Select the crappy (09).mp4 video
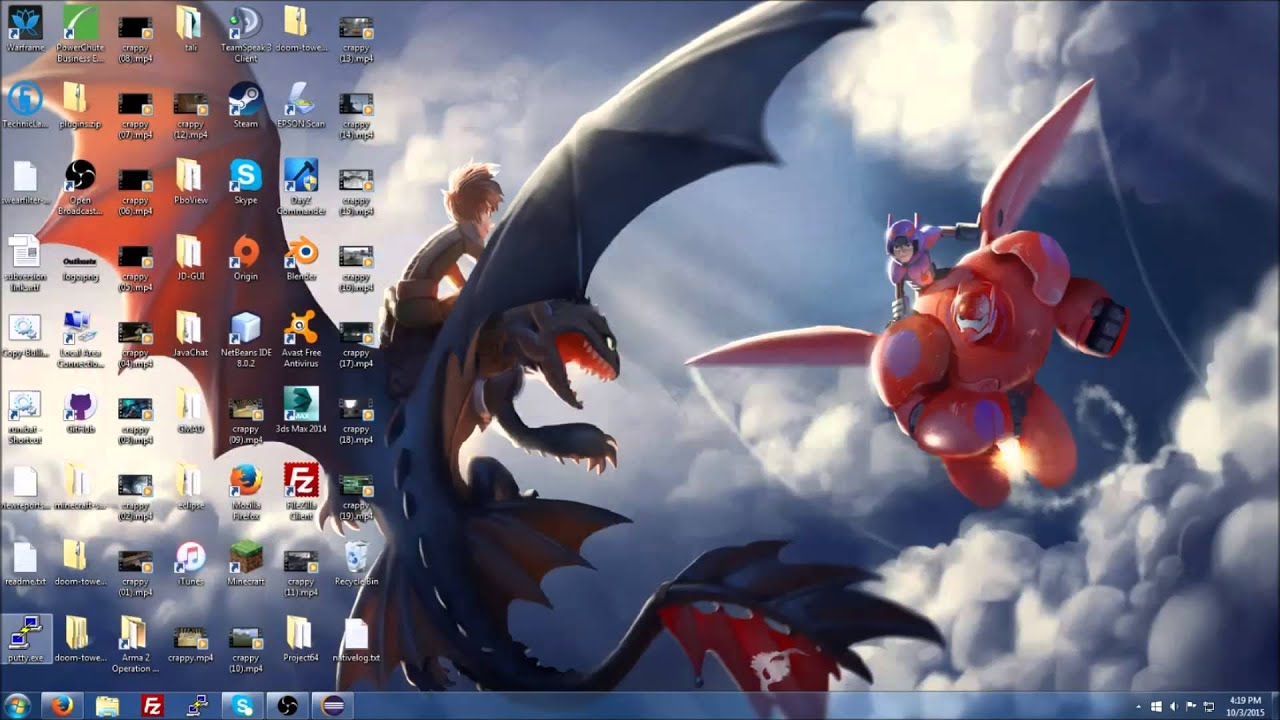The width and height of the screenshot is (1280, 720). pyautogui.click(x=245, y=422)
